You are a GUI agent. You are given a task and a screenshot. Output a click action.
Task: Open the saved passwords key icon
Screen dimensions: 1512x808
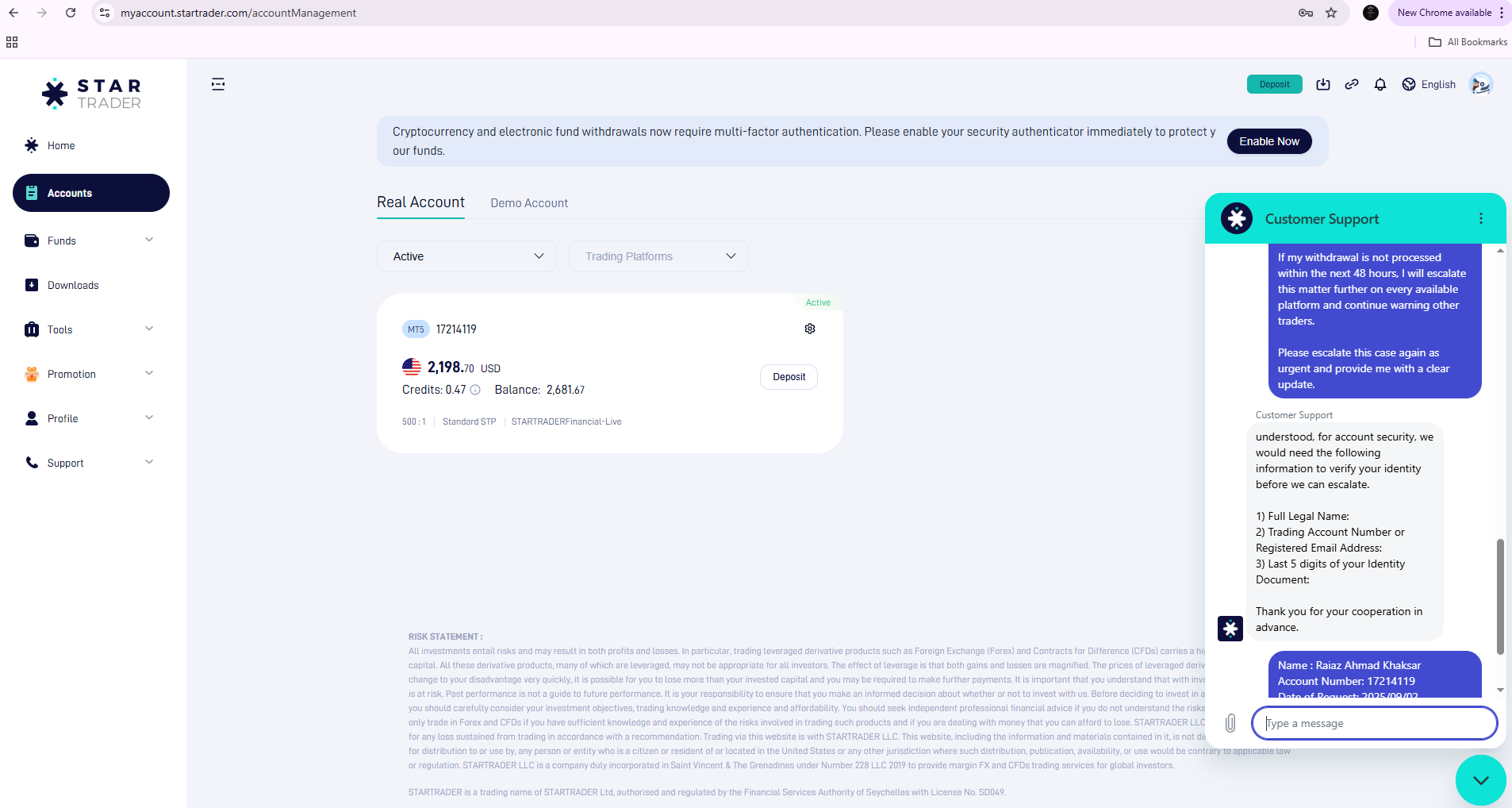1306,13
